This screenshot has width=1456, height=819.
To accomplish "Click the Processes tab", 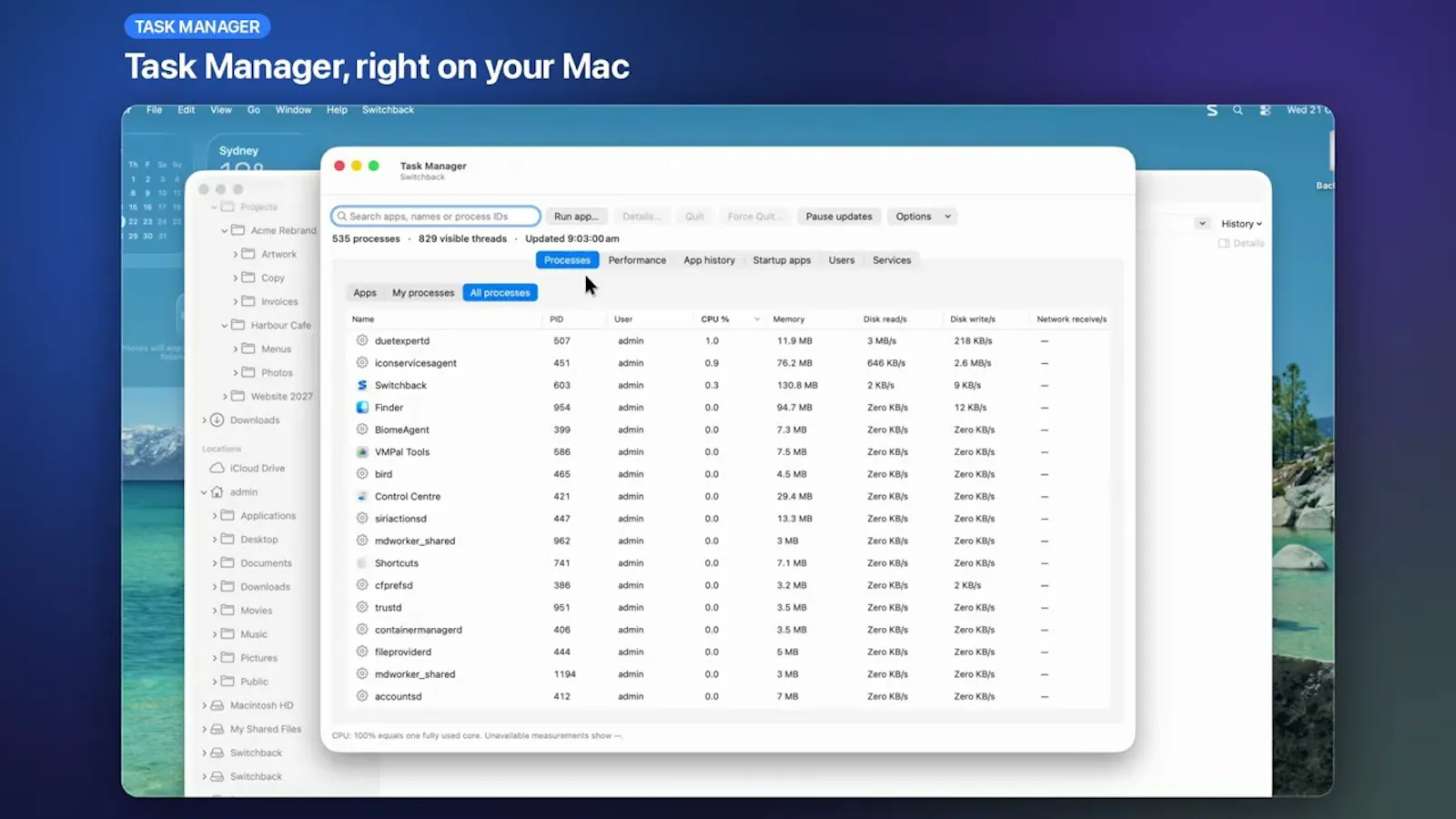I will [x=567, y=260].
